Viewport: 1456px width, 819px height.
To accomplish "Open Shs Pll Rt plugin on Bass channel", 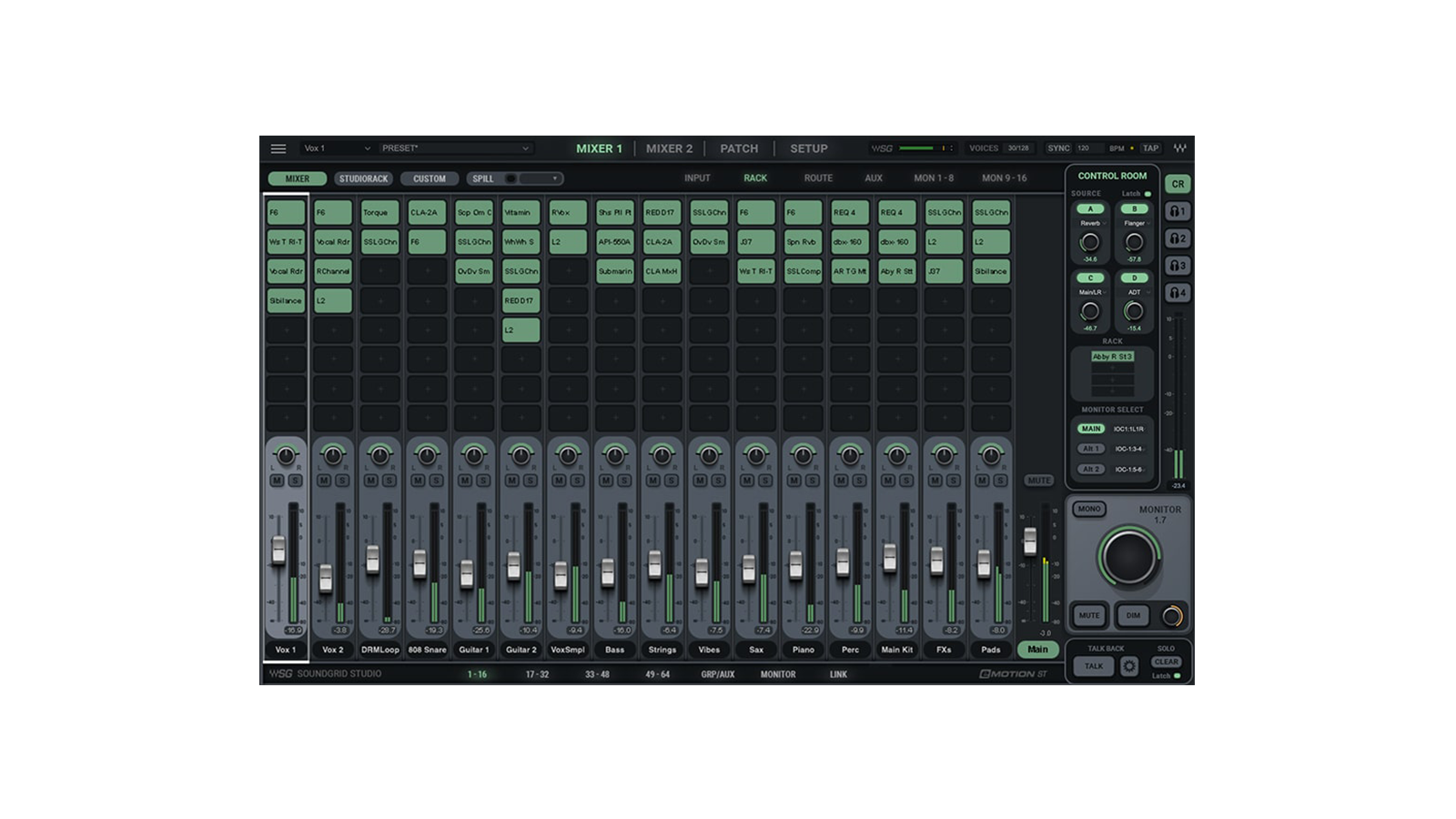I will [615, 212].
